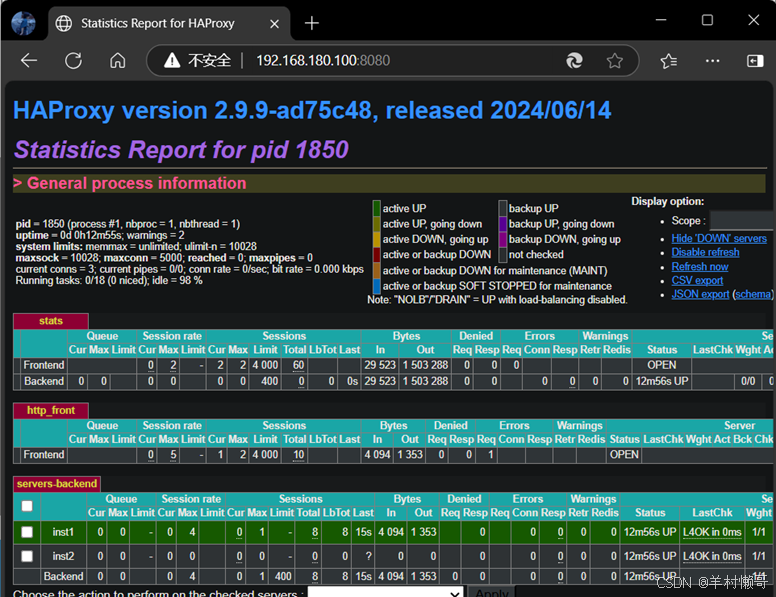Click stats Frontend bytes out 1 503 288

click(x=425, y=365)
